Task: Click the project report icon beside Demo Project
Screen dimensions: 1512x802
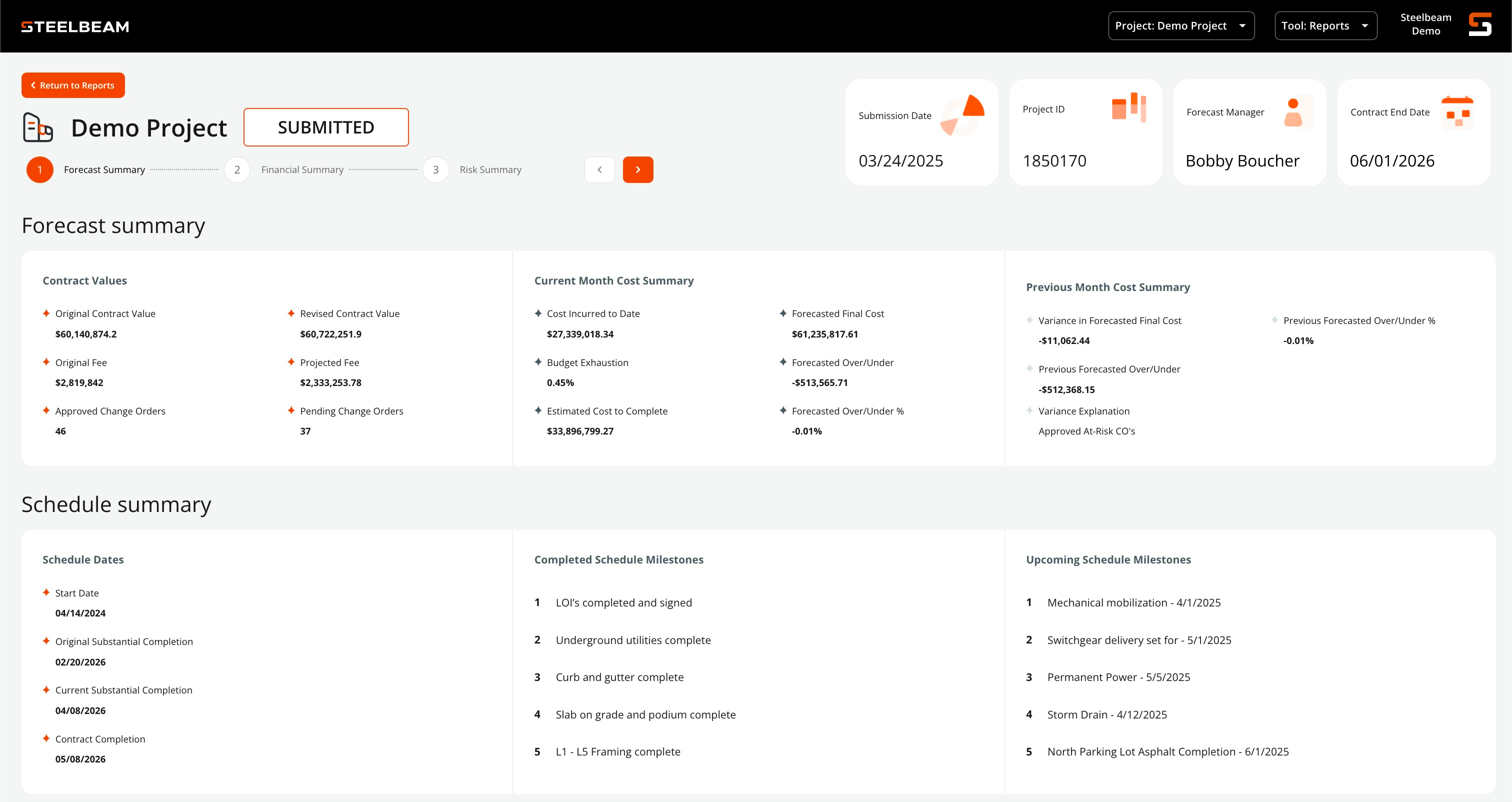Action: [x=37, y=127]
